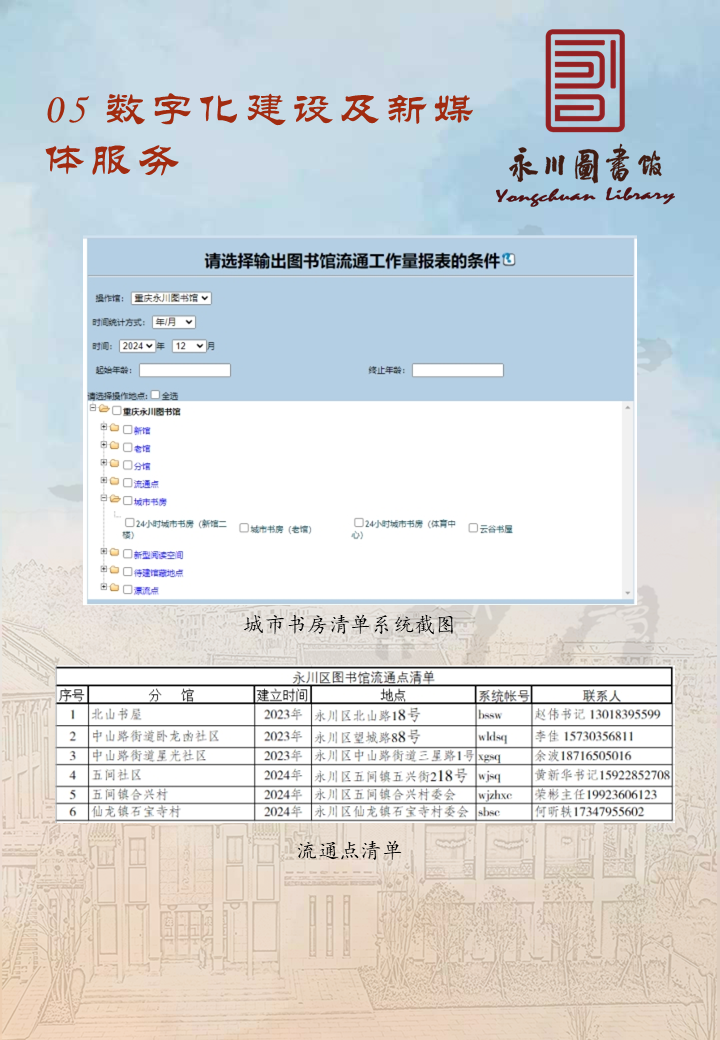The height and width of the screenshot is (1040, 720).
Task: Click the 北山书屋 cell in the table
Action: 171,714
